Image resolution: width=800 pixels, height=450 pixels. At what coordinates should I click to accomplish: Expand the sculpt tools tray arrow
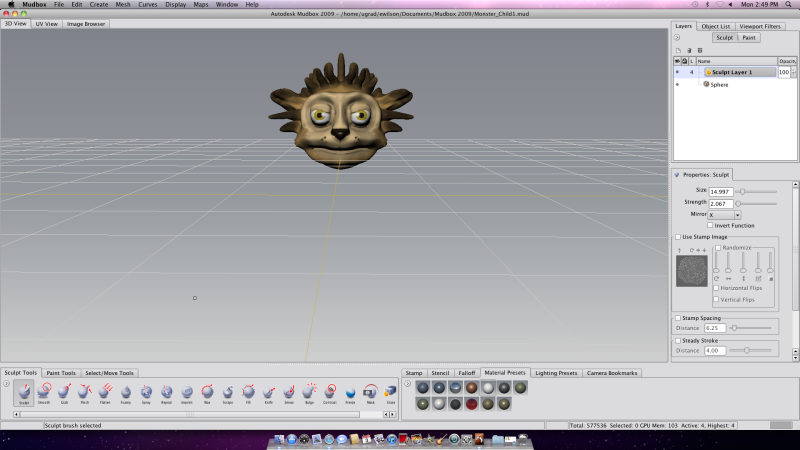(7, 383)
